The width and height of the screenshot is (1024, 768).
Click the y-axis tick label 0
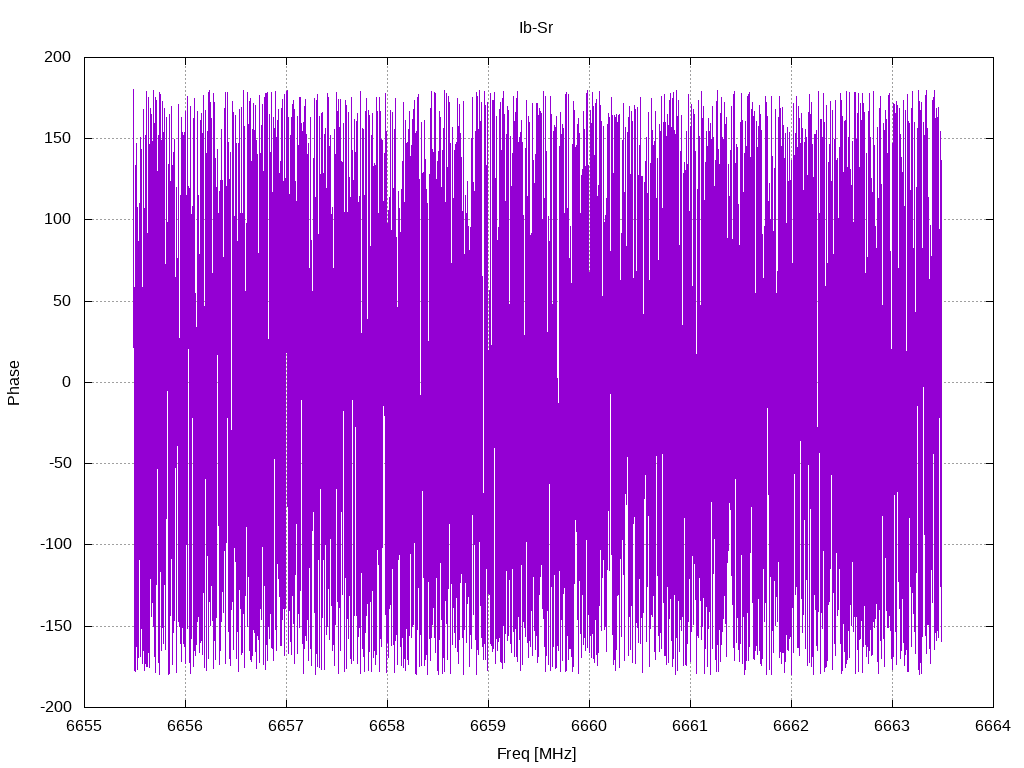click(x=67, y=382)
